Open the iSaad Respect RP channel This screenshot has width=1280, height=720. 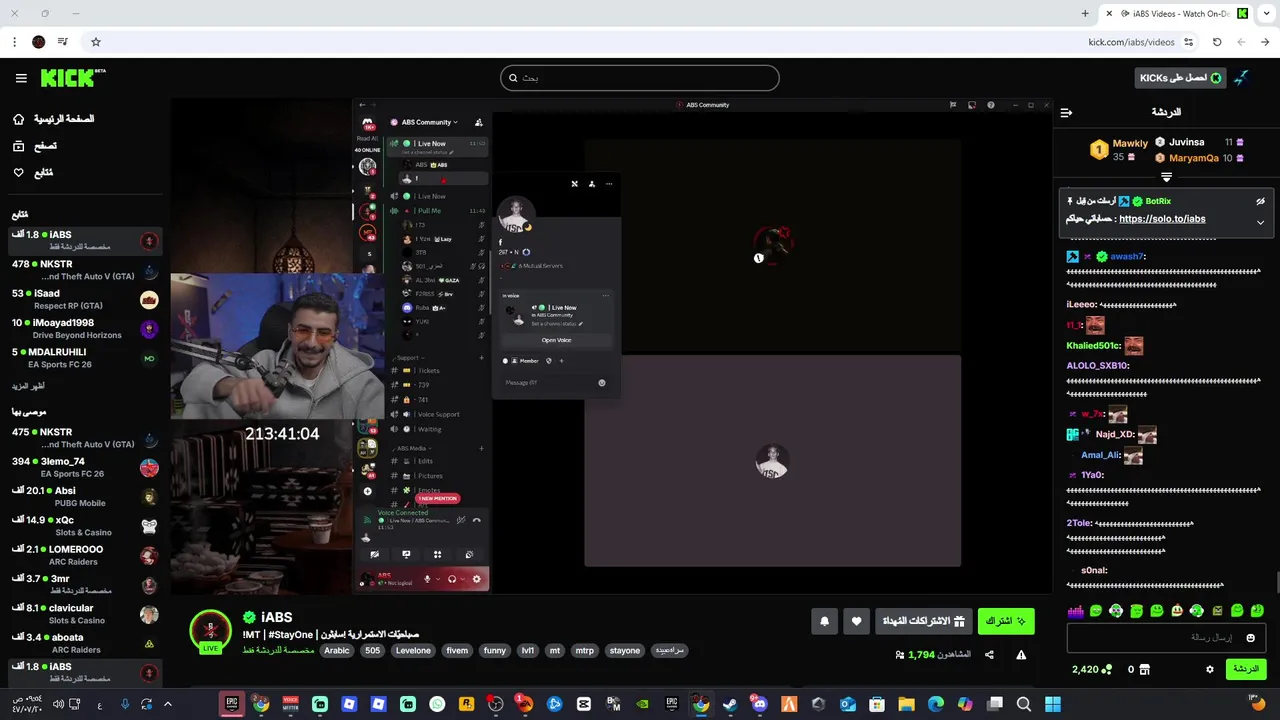tap(85, 299)
